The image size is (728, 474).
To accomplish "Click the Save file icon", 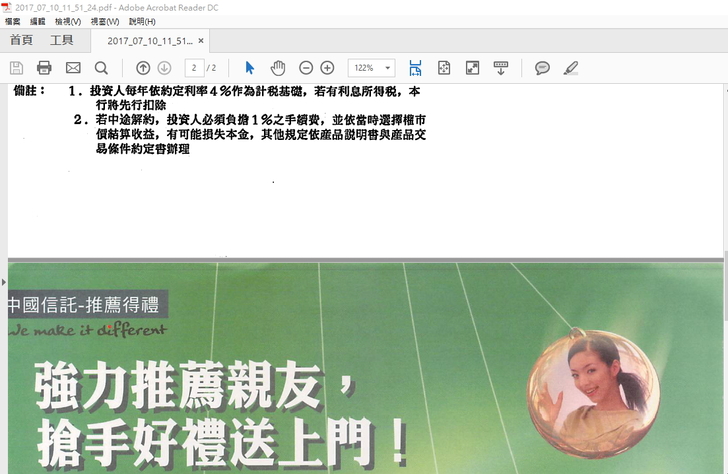I will click(x=16, y=68).
